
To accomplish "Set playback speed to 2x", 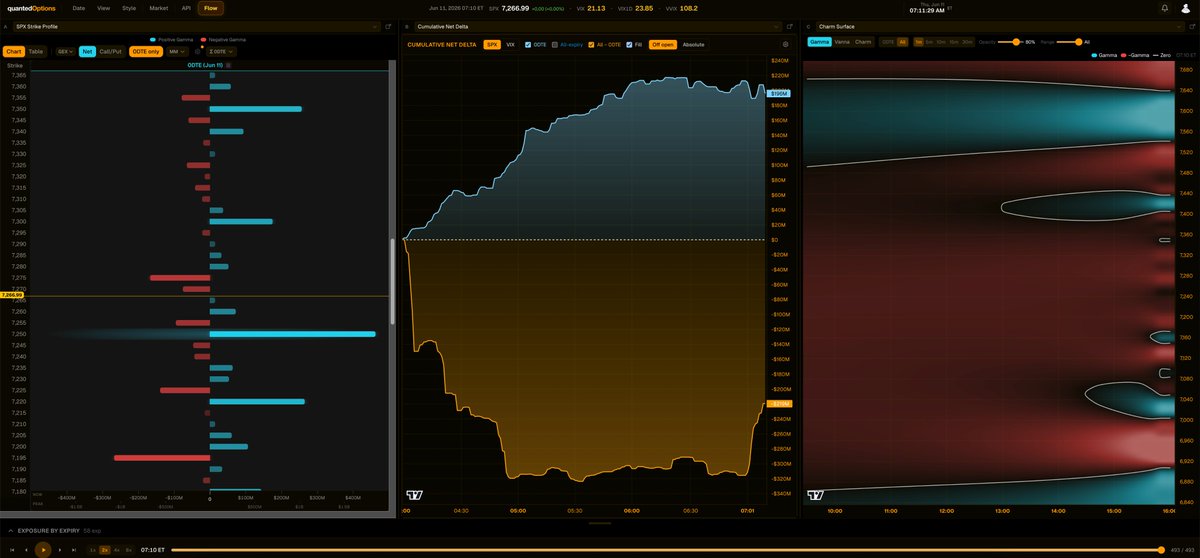I will (x=105, y=550).
